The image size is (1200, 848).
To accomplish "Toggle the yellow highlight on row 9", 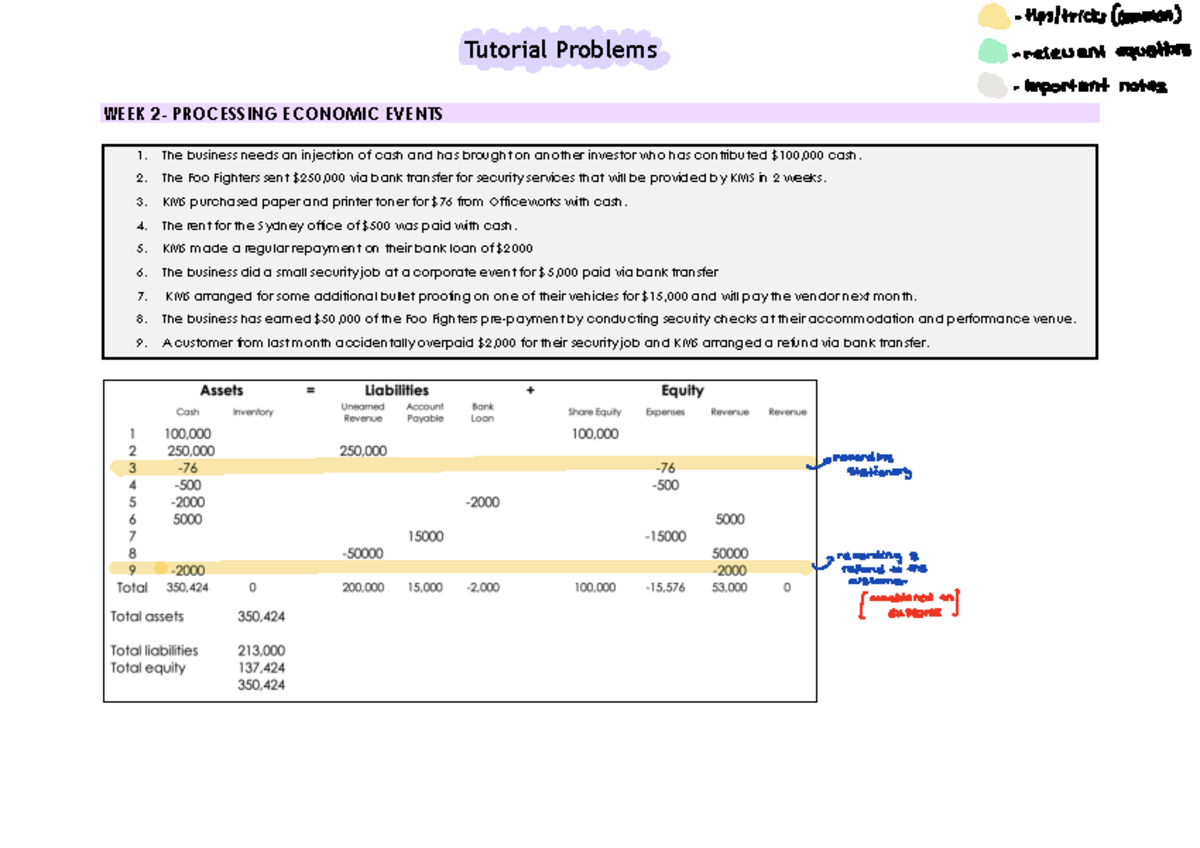I will point(400,567).
